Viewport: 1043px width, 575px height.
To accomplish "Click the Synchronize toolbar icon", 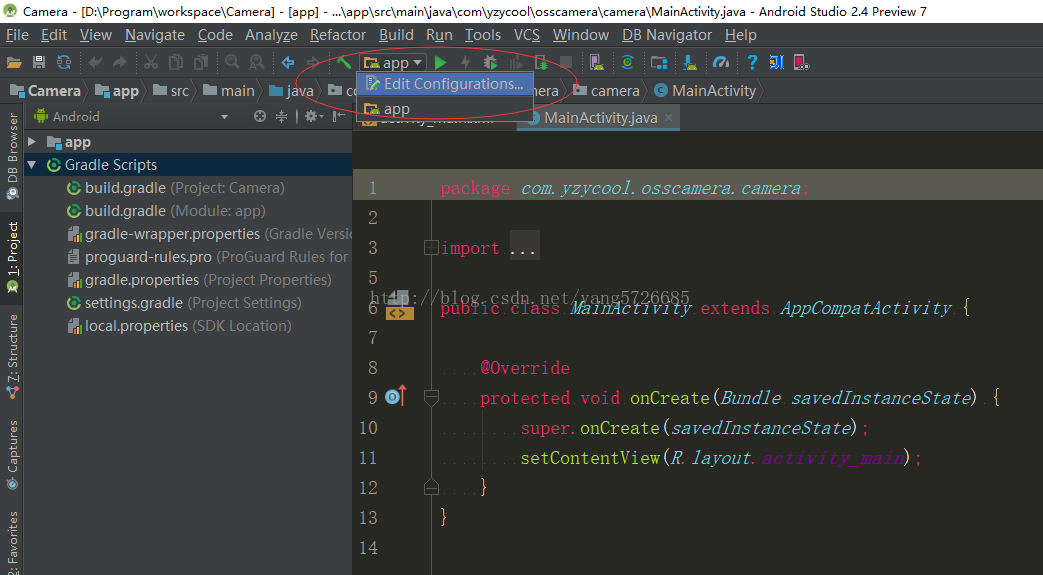I will 64,63.
